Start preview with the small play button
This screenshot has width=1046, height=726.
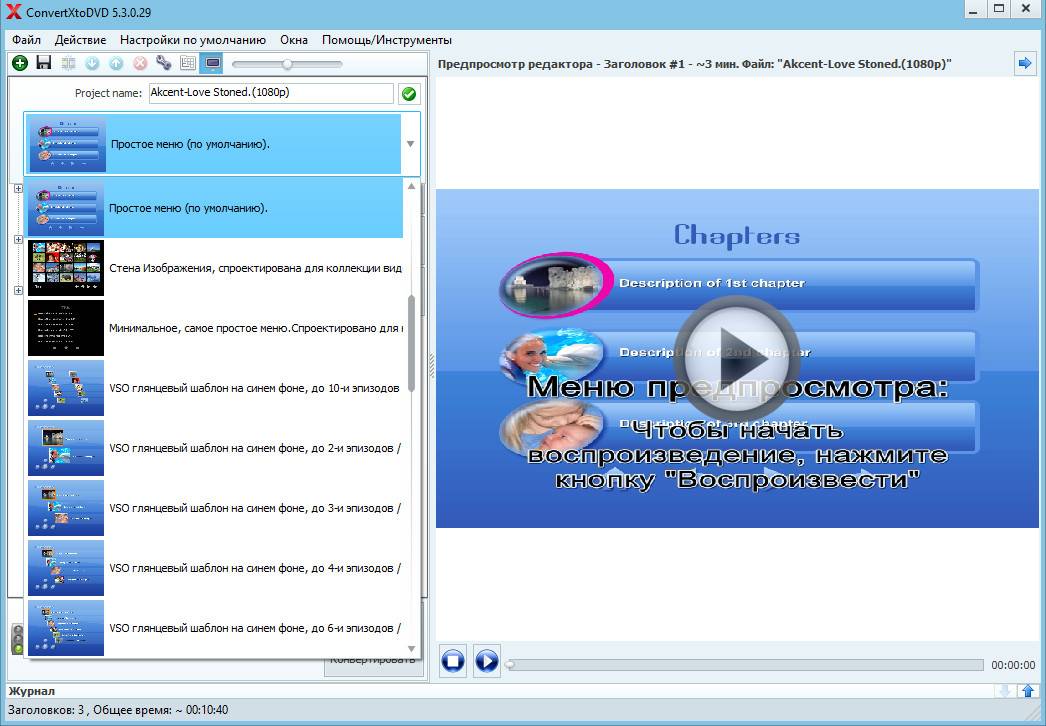487,661
